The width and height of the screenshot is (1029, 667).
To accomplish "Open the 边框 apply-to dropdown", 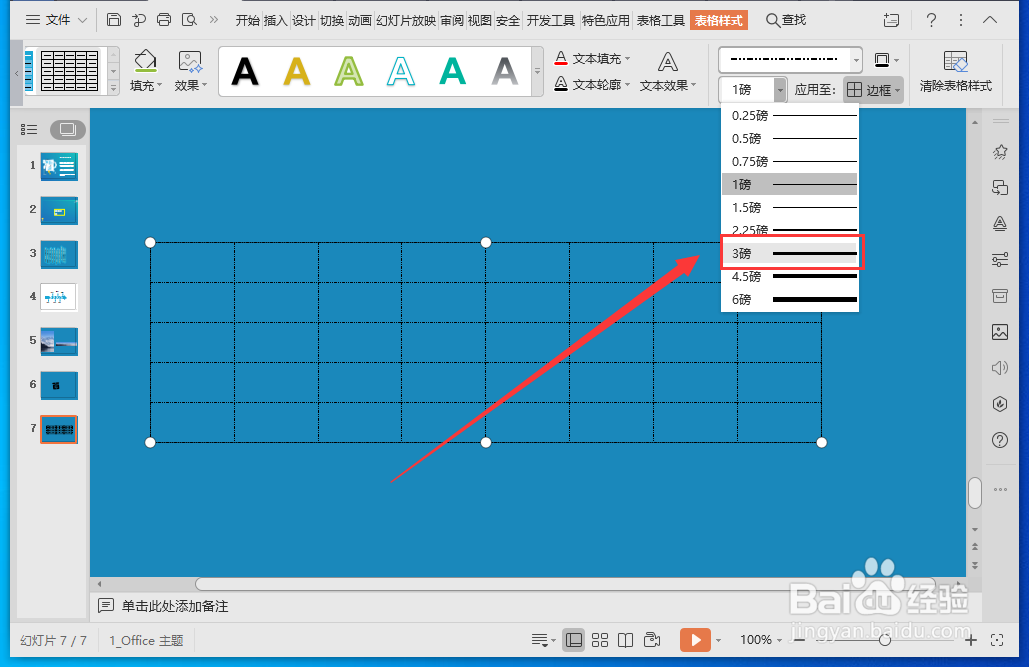I will [x=873, y=90].
